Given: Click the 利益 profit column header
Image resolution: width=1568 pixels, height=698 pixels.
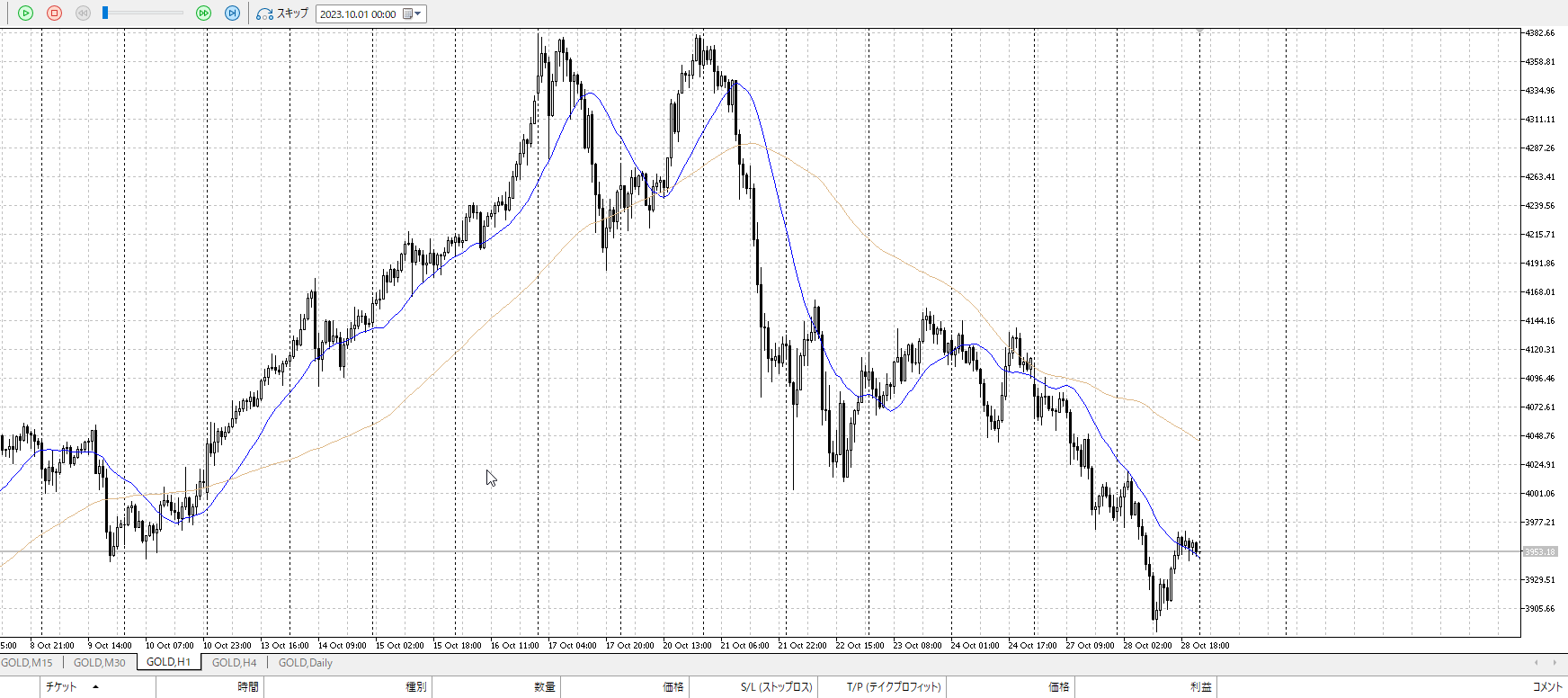Looking at the screenshot, I should 1200,687.
